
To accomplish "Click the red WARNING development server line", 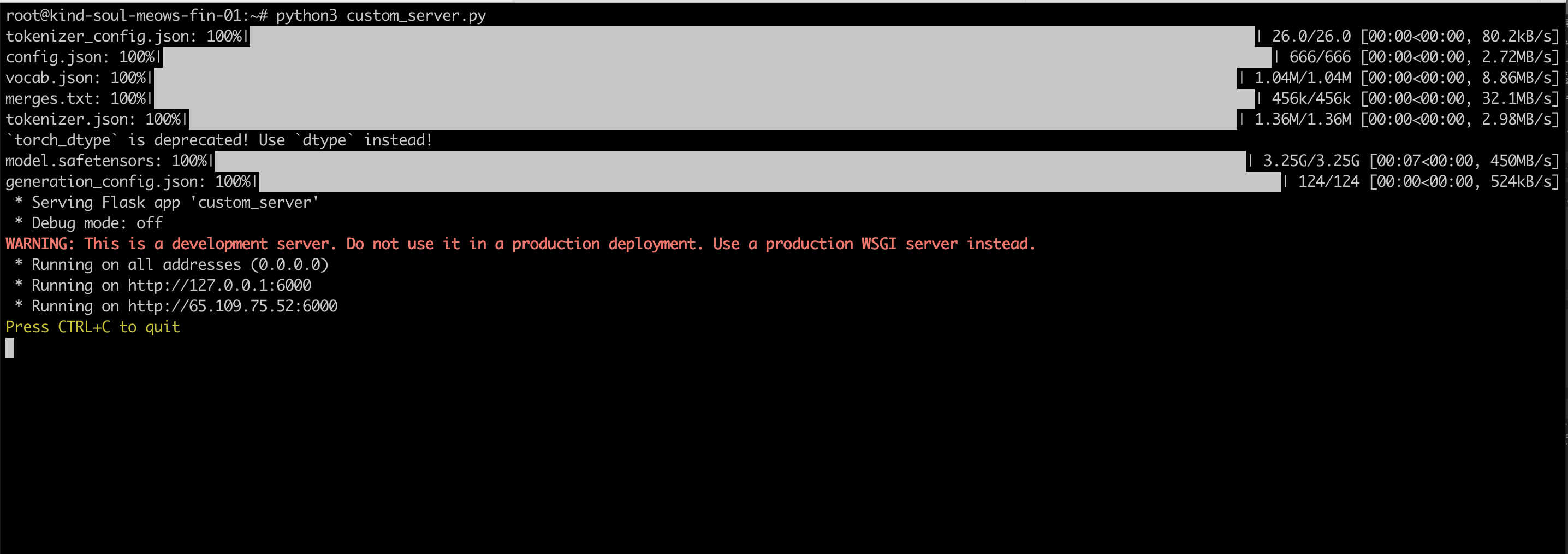I will (520, 244).
